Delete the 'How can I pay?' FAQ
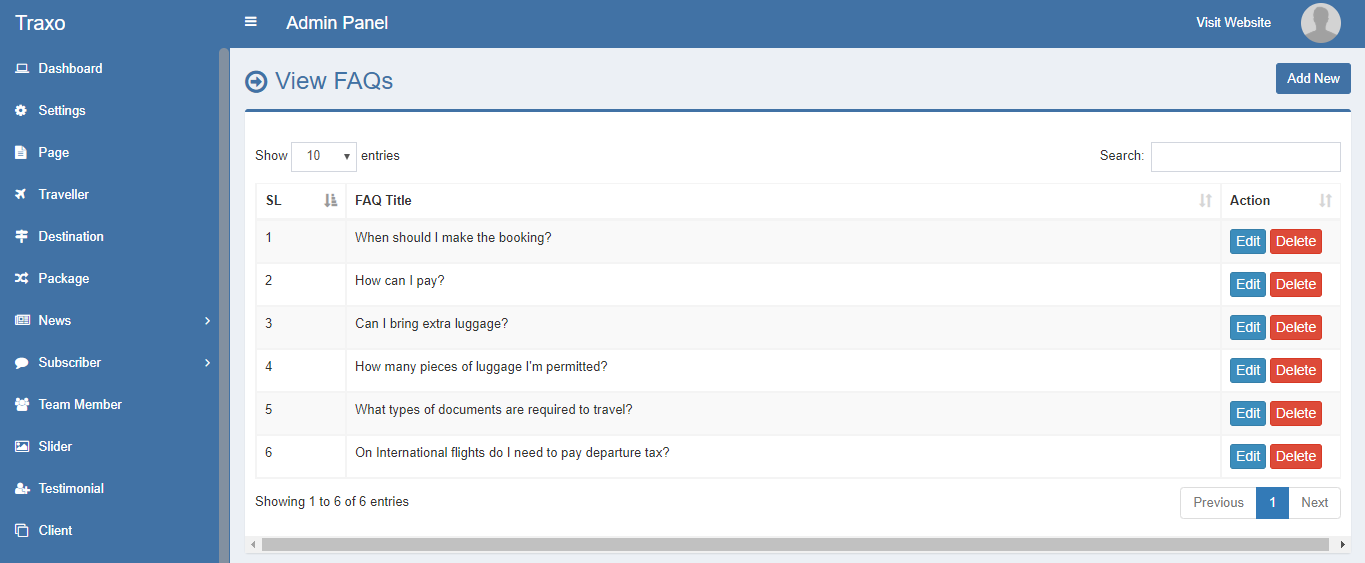The width and height of the screenshot is (1365, 563). pos(1295,285)
